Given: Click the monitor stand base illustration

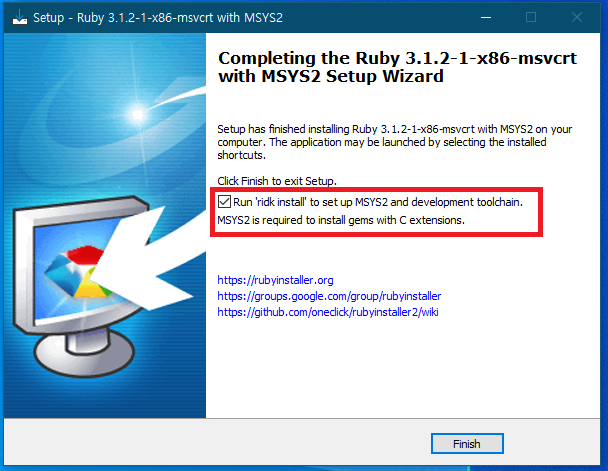Looking at the screenshot, I should pos(84,353).
